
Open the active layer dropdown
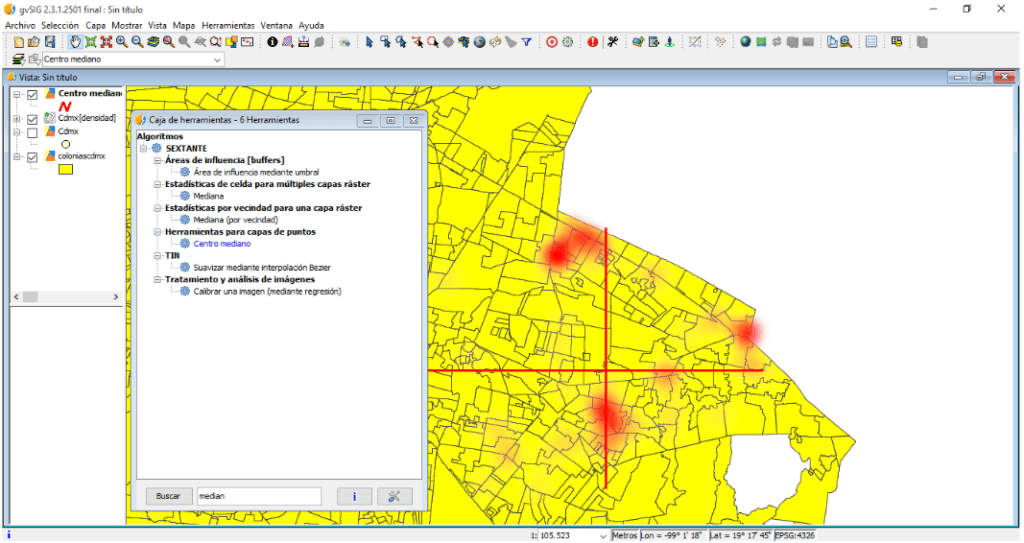coord(218,60)
